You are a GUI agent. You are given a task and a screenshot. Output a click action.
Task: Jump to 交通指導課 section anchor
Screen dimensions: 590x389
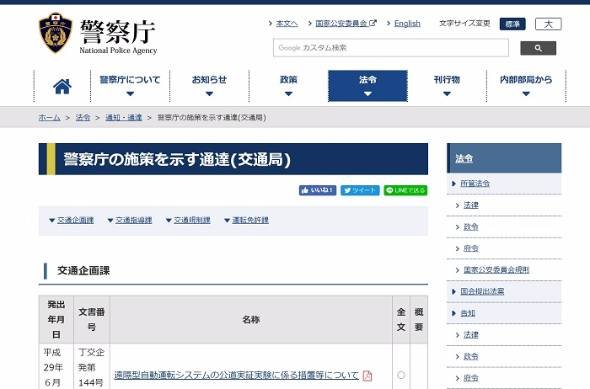click(134, 220)
